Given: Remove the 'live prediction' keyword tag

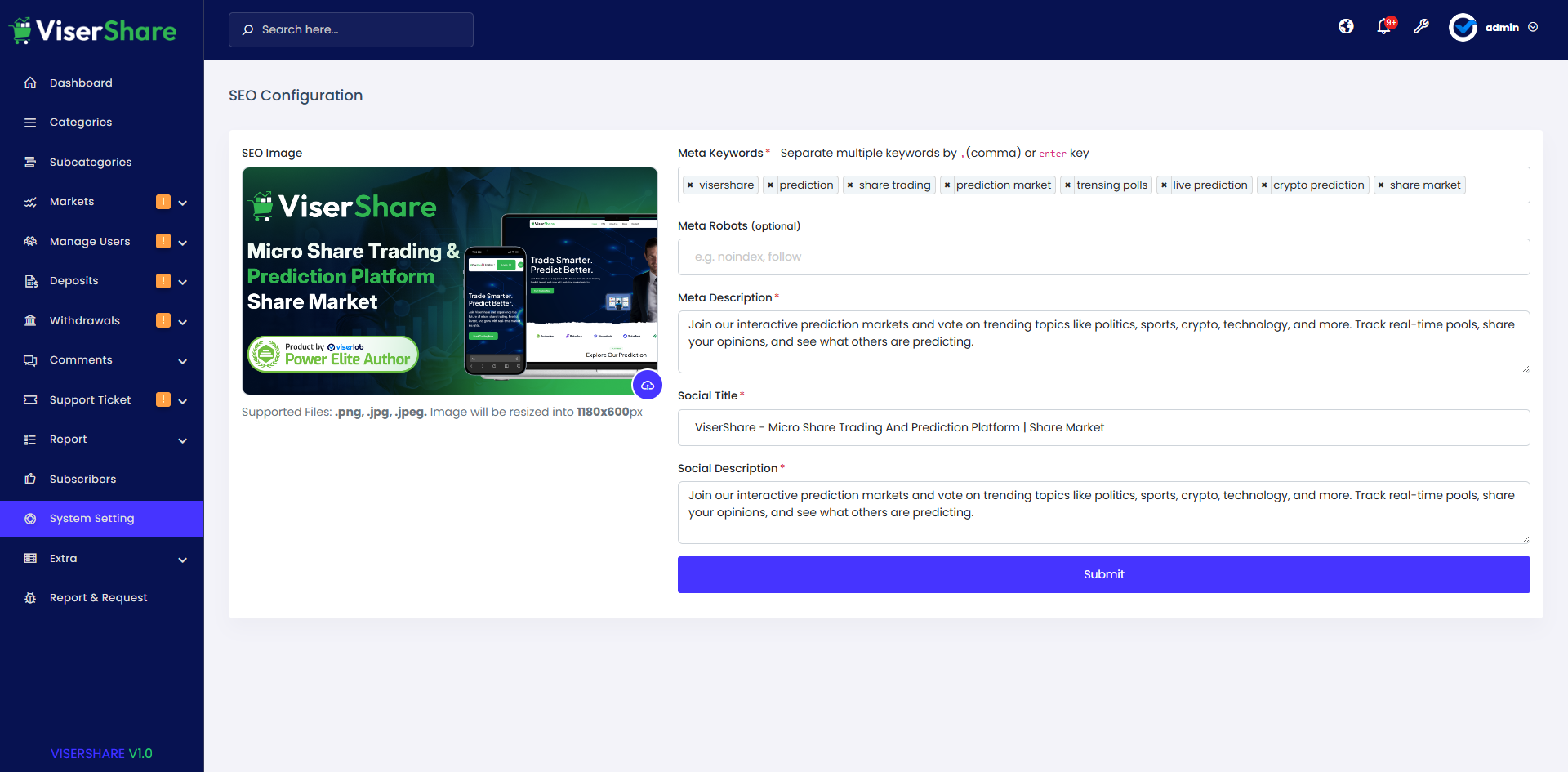Looking at the screenshot, I should (x=1164, y=185).
